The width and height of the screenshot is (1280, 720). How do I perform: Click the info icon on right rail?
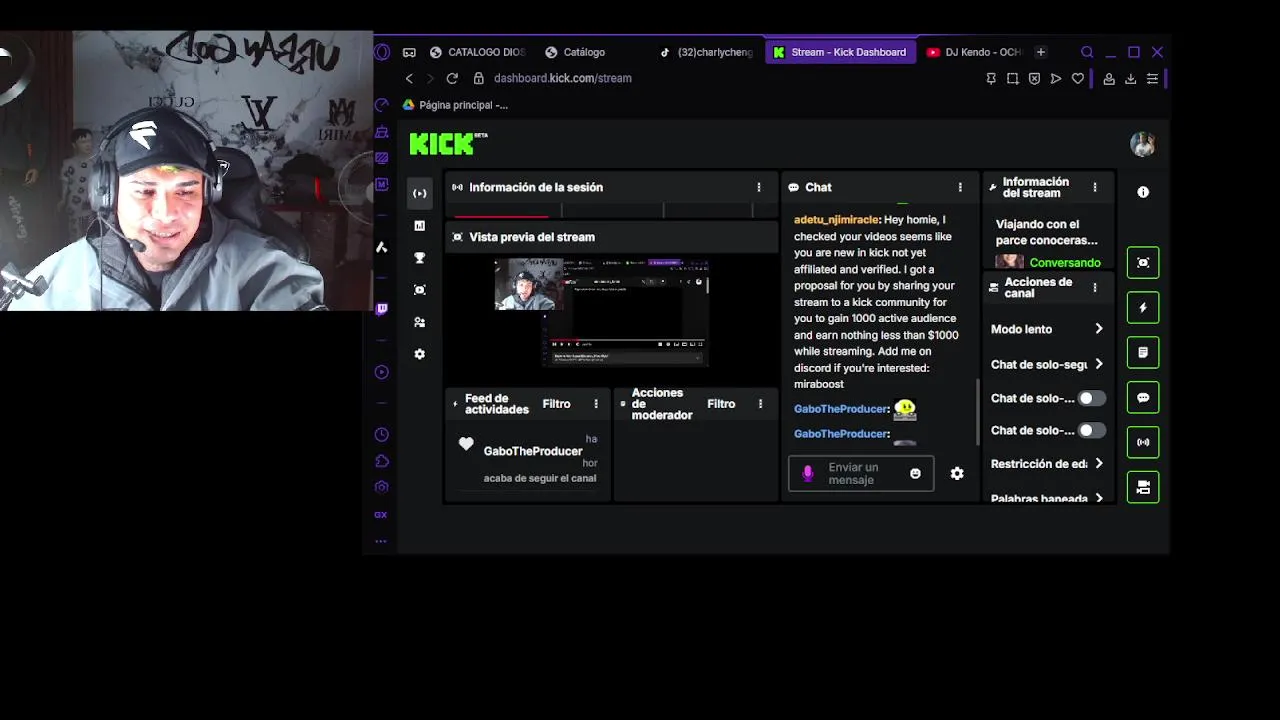(x=1143, y=192)
